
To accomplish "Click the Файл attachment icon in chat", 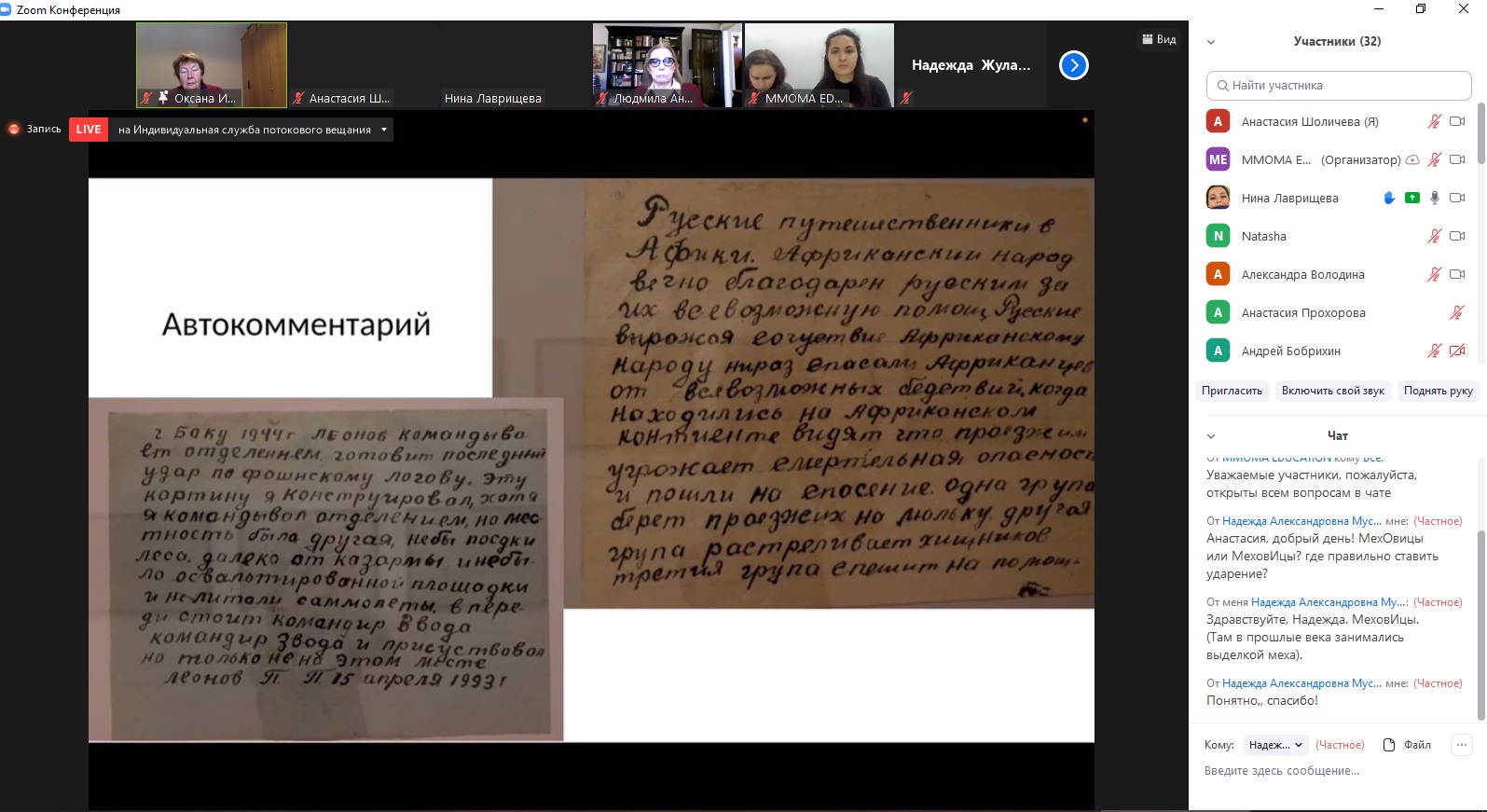I will [x=1389, y=745].
